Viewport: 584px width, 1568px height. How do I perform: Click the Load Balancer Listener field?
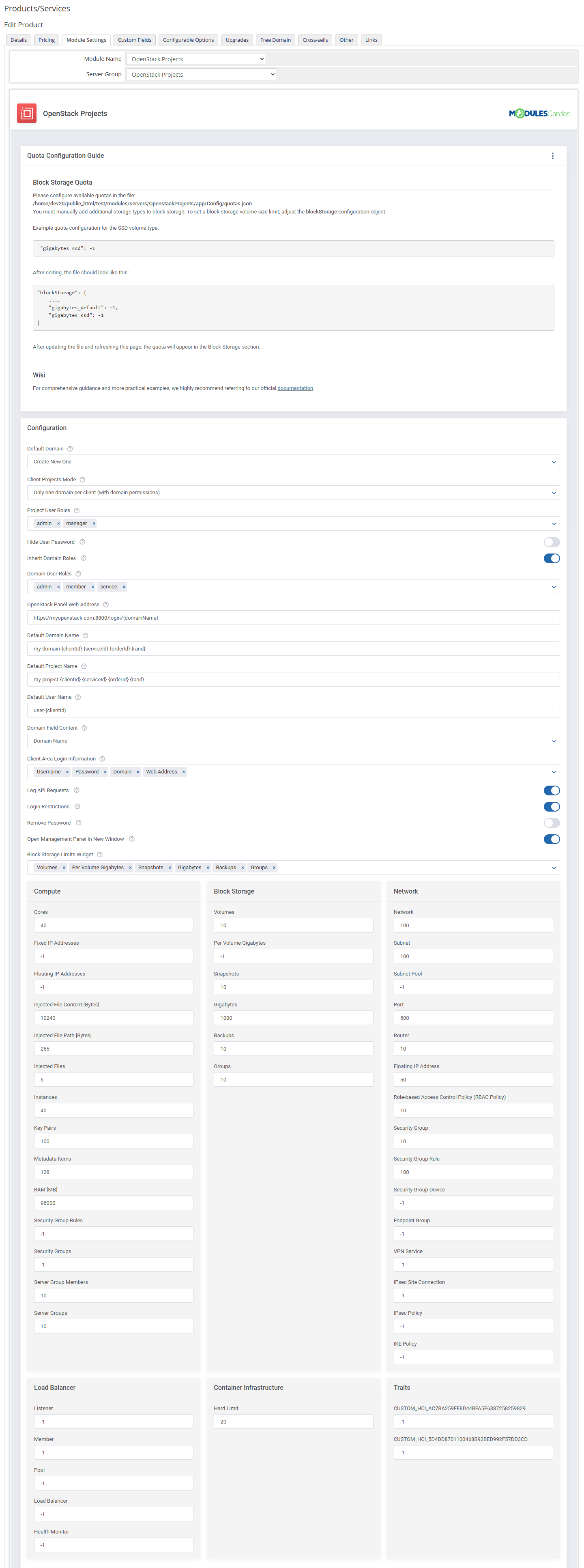pyautogui.click(x=114, y=1421)
